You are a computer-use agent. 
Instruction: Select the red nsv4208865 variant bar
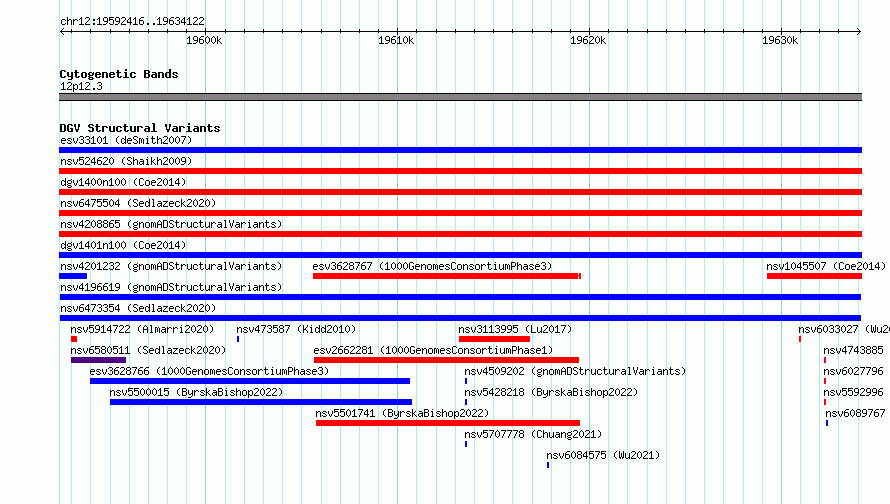click(x=460, y=234)
